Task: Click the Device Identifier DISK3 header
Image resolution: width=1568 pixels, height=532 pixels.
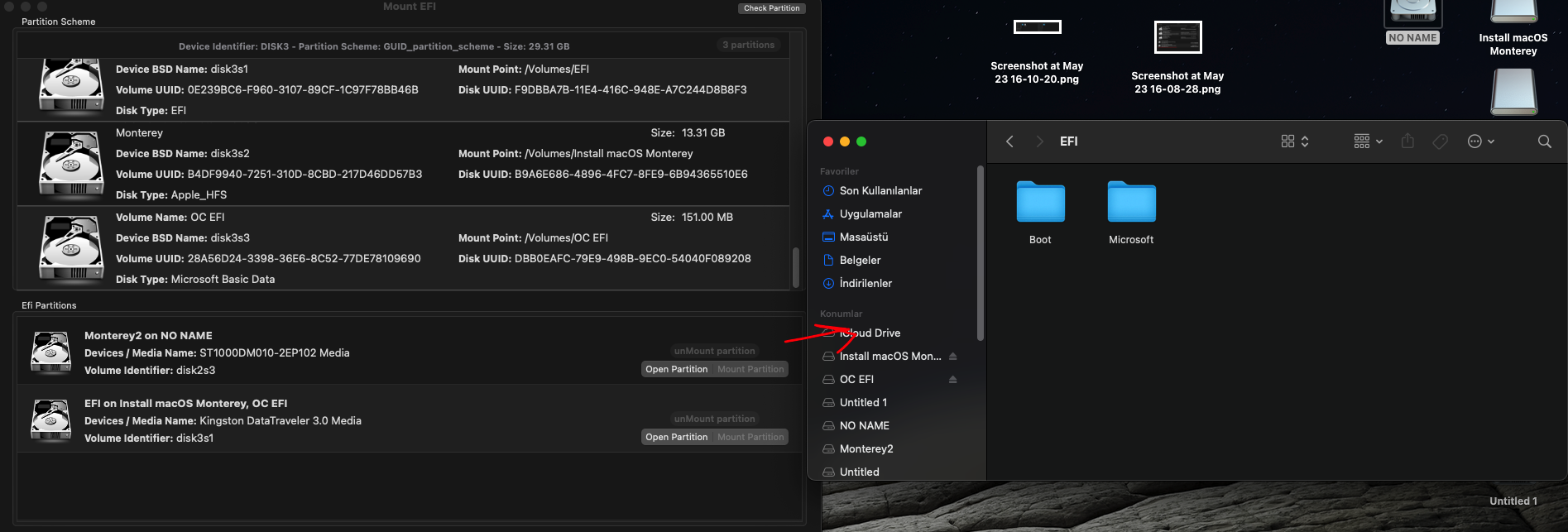Action: 374,46
